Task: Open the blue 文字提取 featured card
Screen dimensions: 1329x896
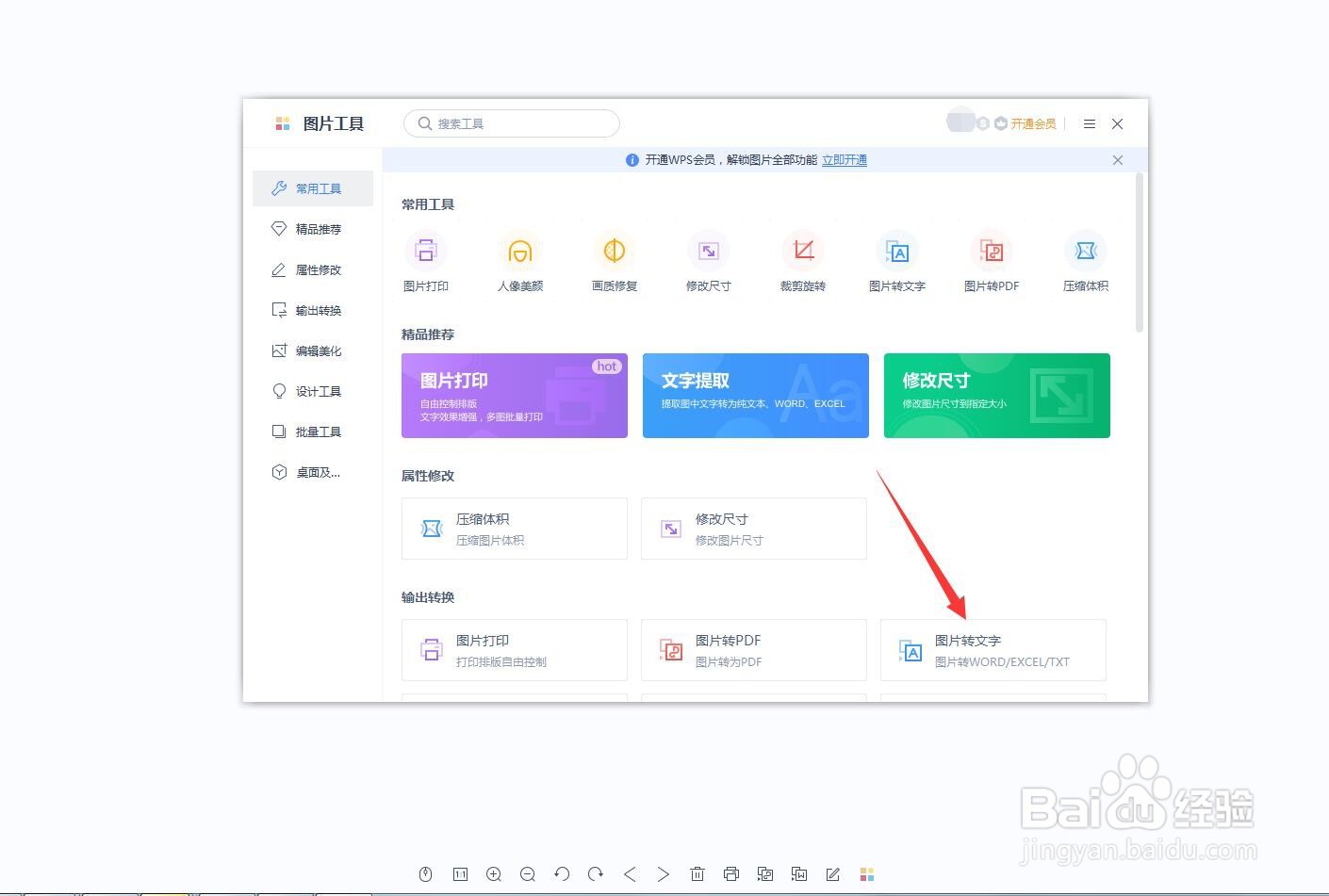Action: [x=756, y=396]
